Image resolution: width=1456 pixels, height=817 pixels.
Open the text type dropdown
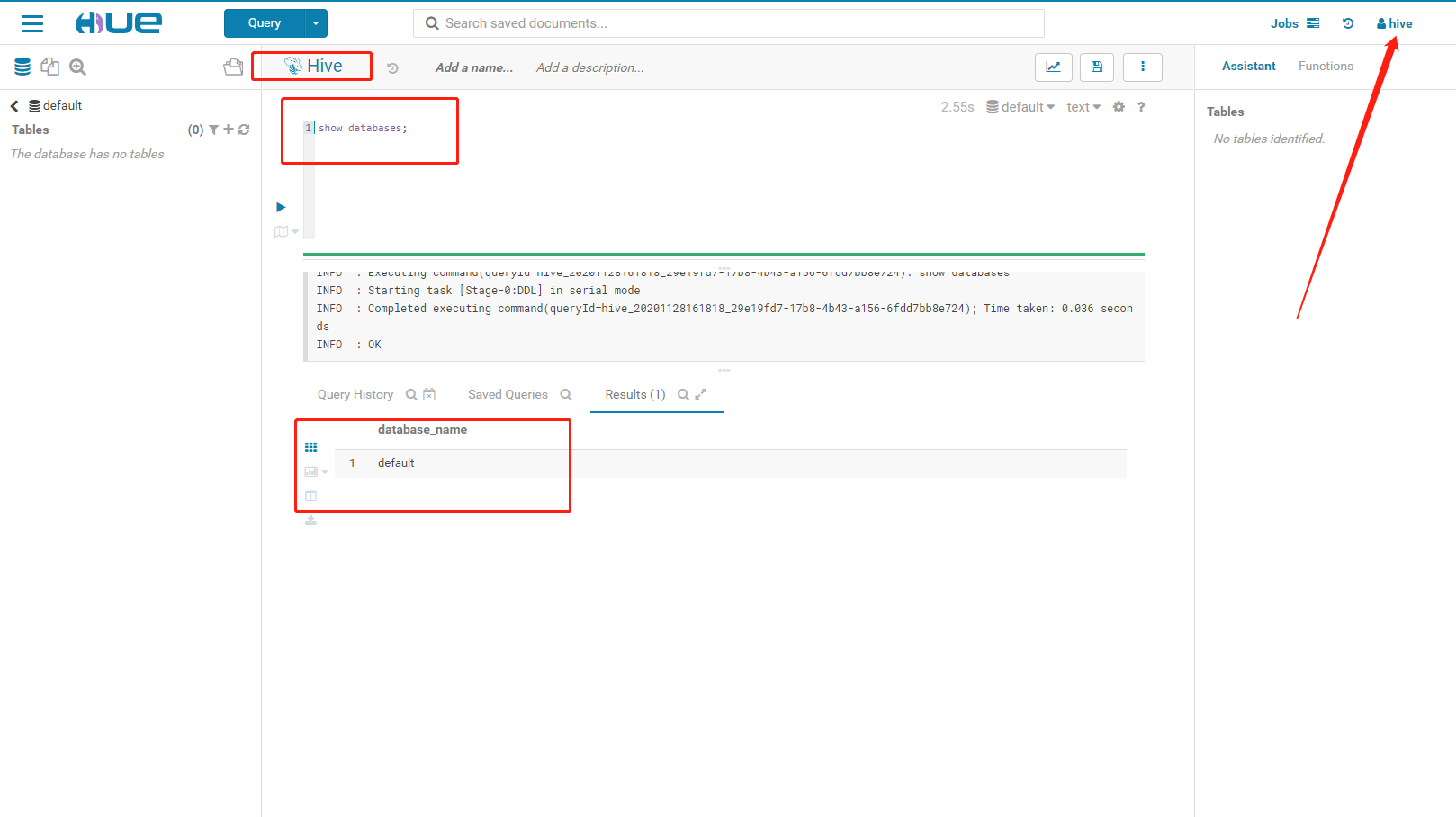click(x=1083, y=107)
